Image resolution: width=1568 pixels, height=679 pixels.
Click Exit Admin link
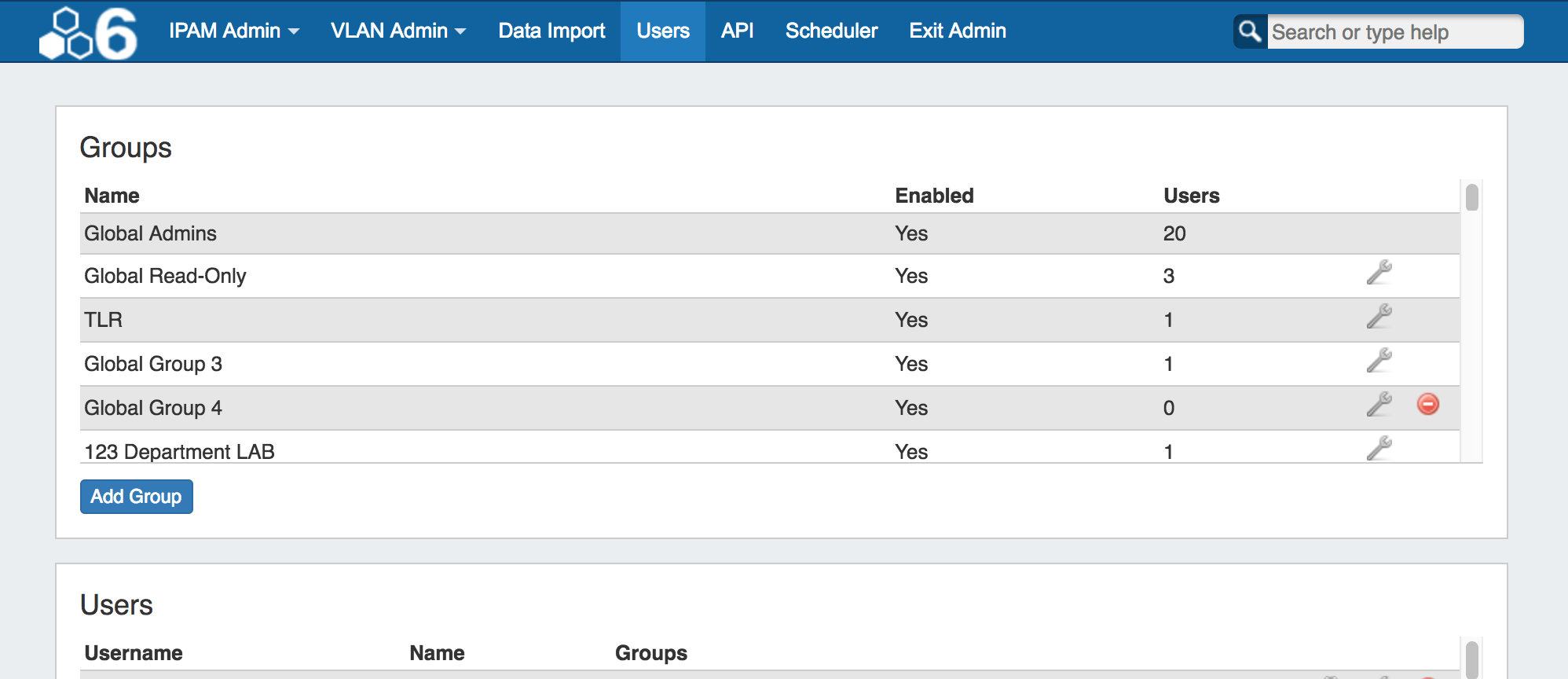pos(957,31)
